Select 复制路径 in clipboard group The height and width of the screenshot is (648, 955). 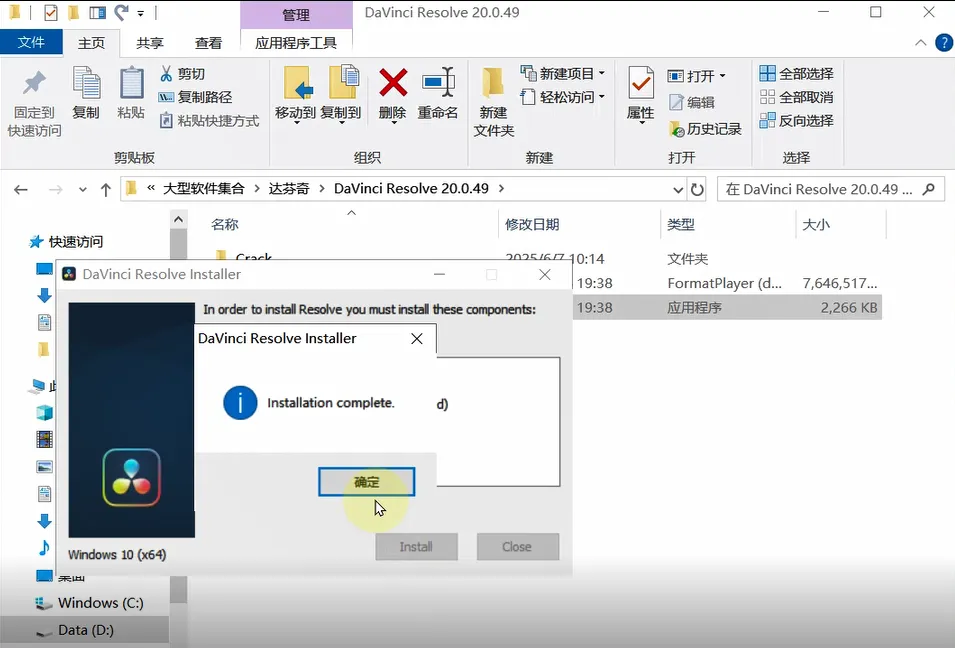[195, 97]
